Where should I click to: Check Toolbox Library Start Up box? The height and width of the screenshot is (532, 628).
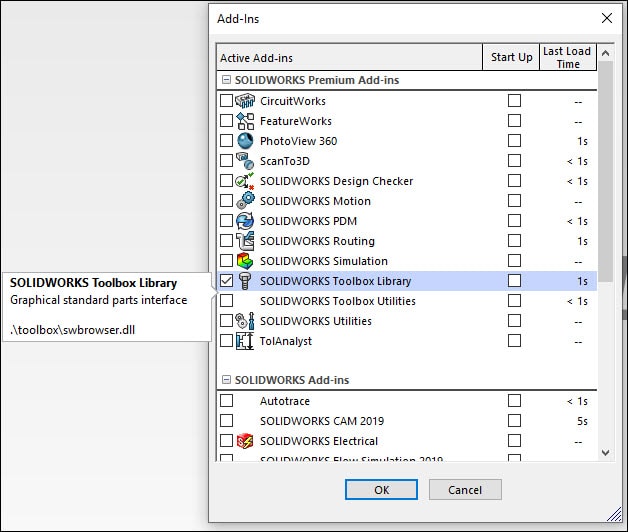coord(514,281)
